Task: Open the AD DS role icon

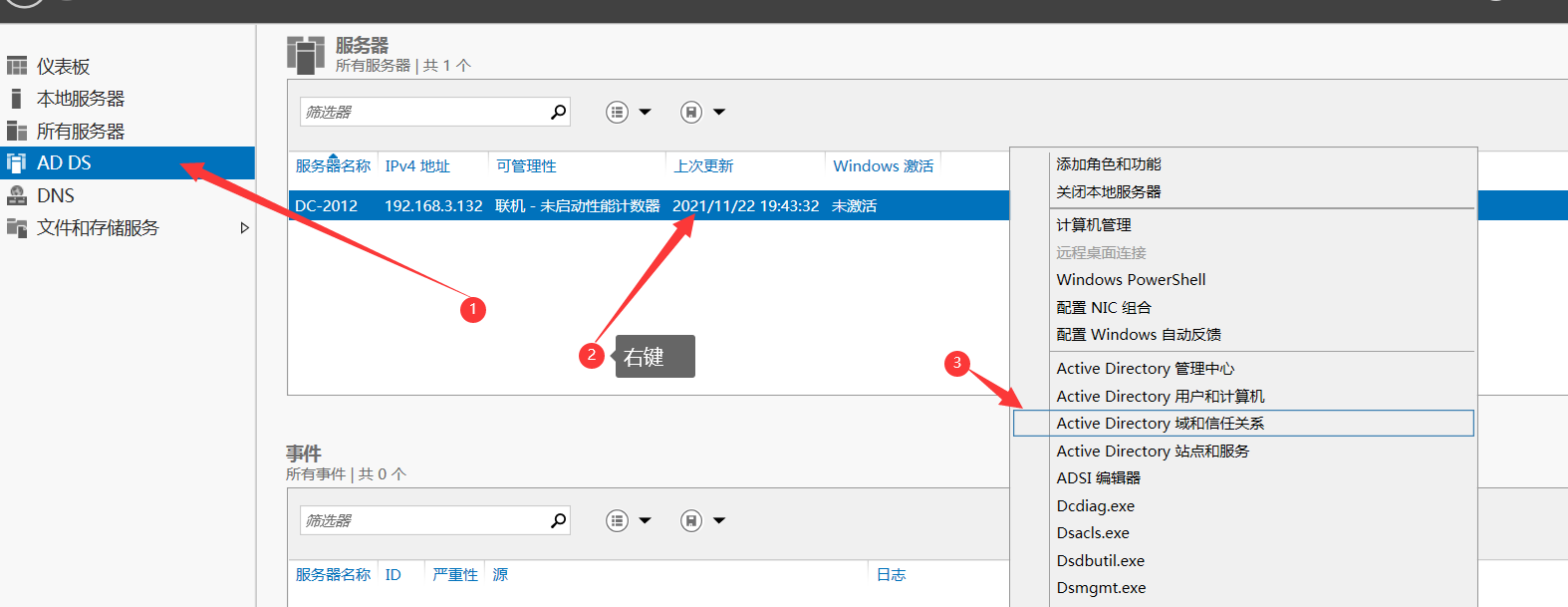Action: [17, 163]
